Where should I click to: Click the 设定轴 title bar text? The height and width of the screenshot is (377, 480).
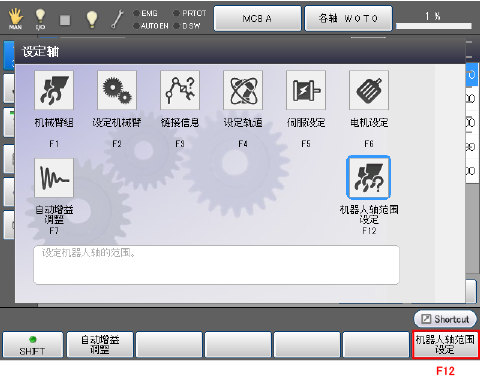[x=41, y=52]
